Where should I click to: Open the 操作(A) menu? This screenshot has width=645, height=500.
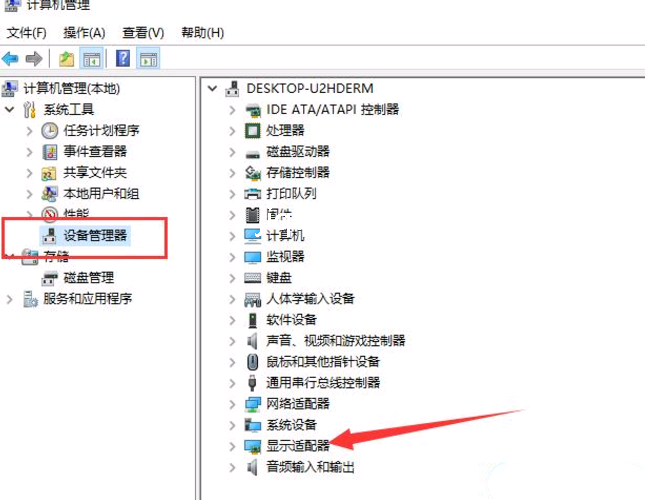(84, 33)
